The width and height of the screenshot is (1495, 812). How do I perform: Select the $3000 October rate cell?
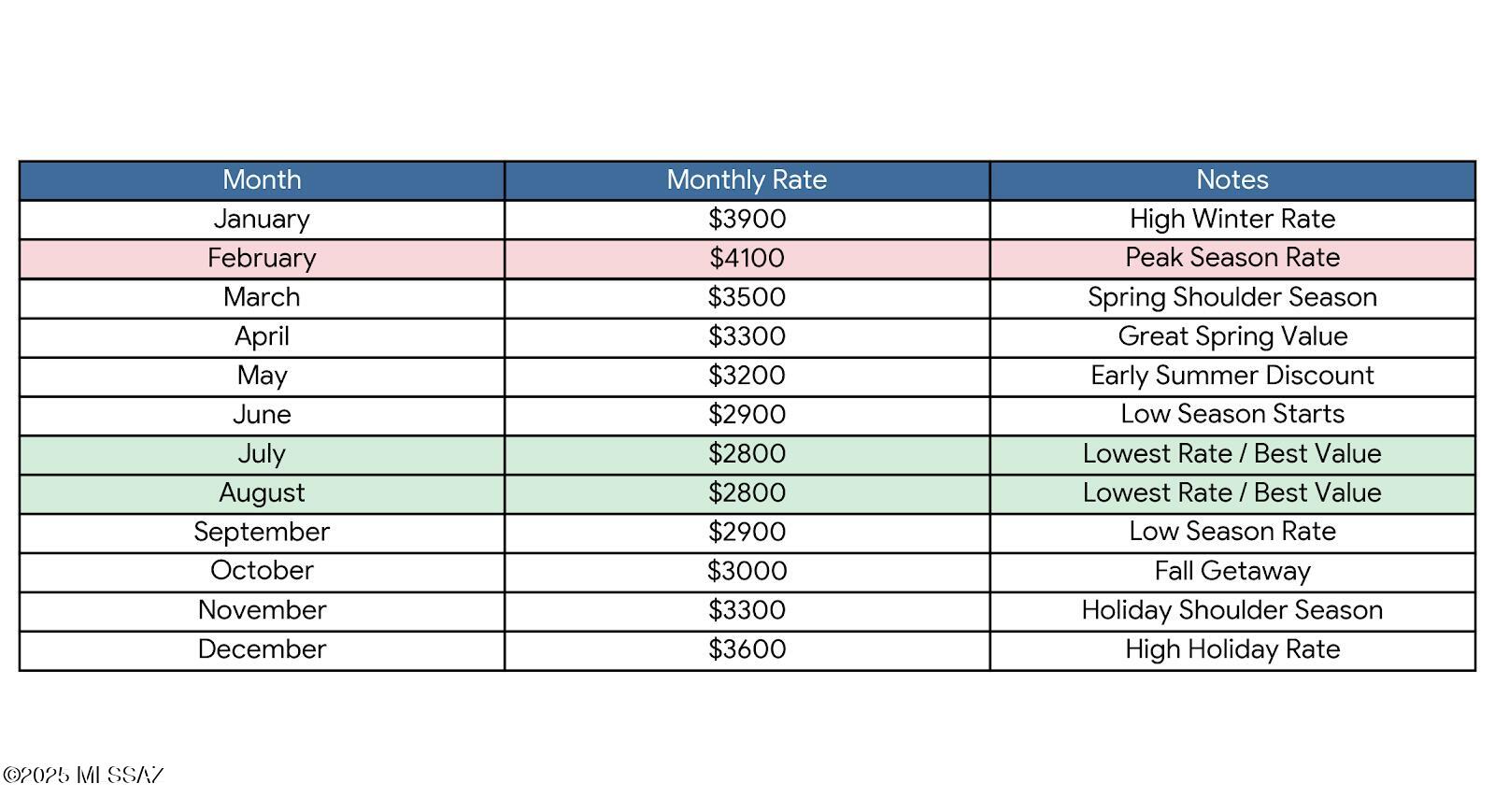pos(747,572)
